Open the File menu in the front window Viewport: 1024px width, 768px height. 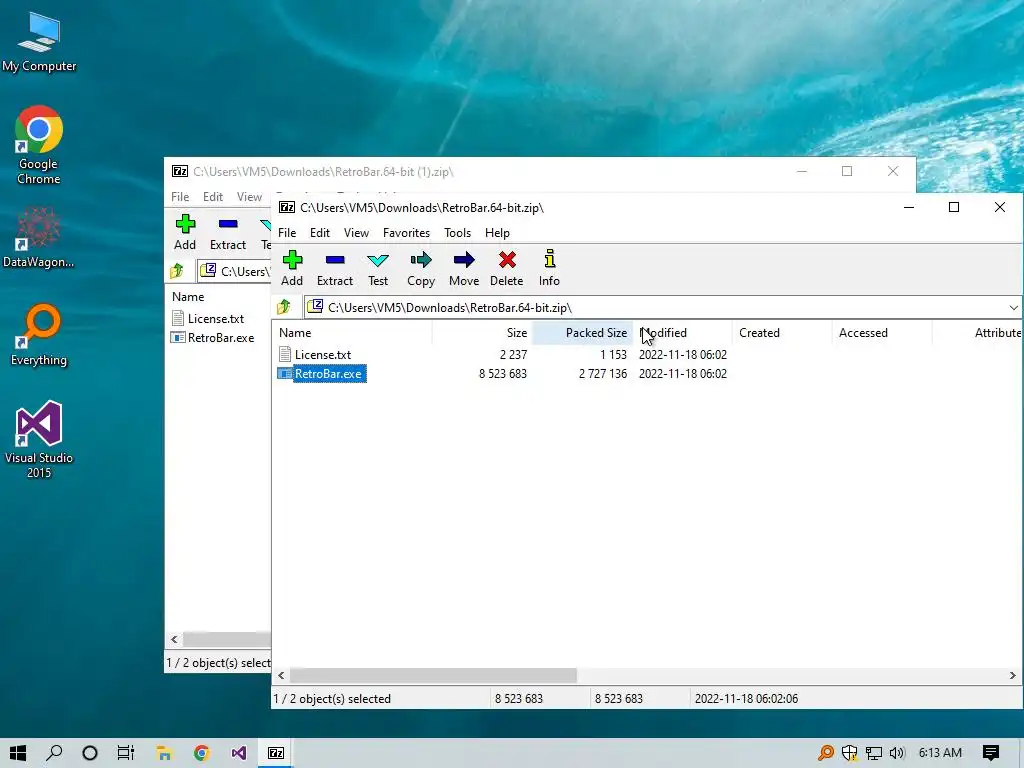point(287,232)
